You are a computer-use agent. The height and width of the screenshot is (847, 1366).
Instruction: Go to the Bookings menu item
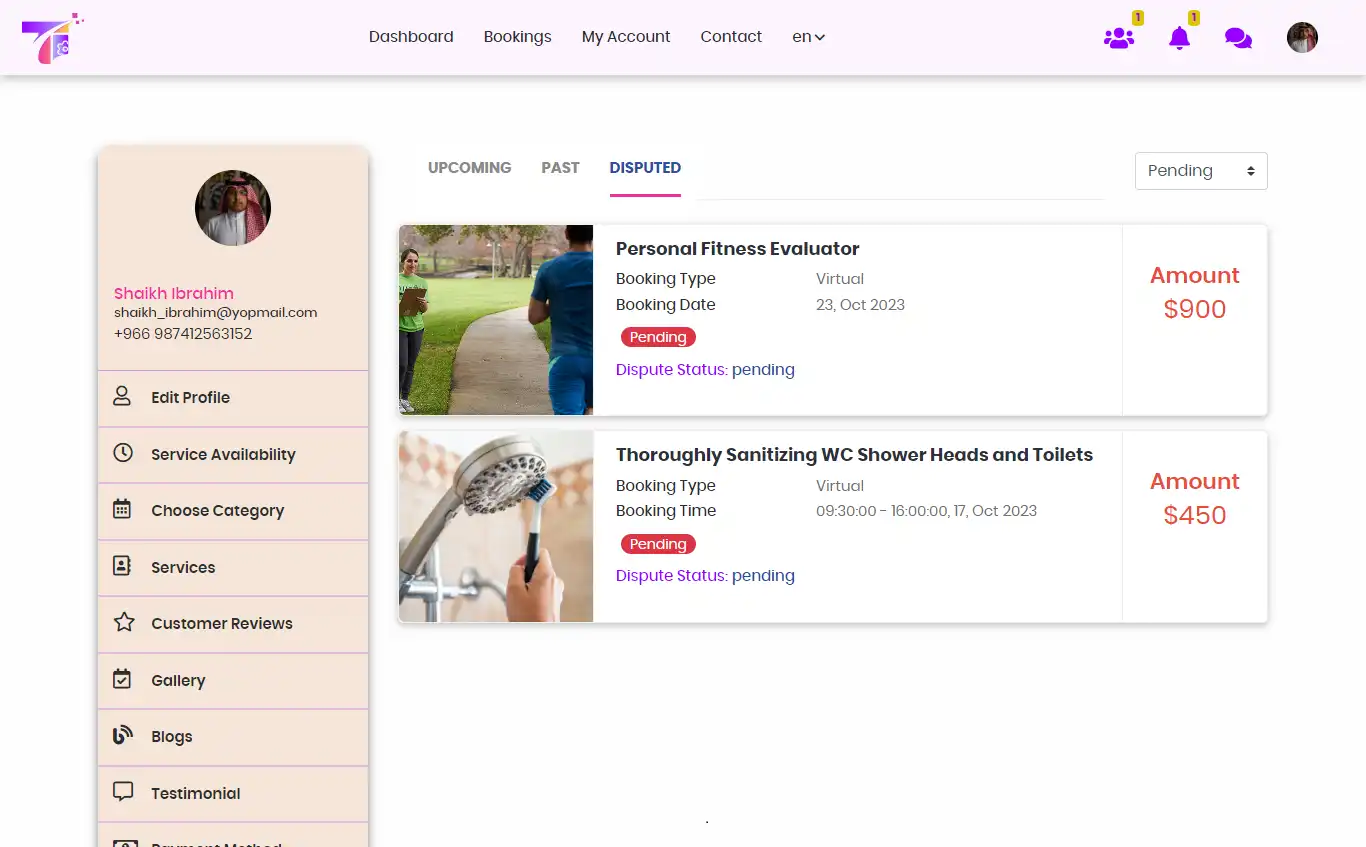[x=517, y=36]
